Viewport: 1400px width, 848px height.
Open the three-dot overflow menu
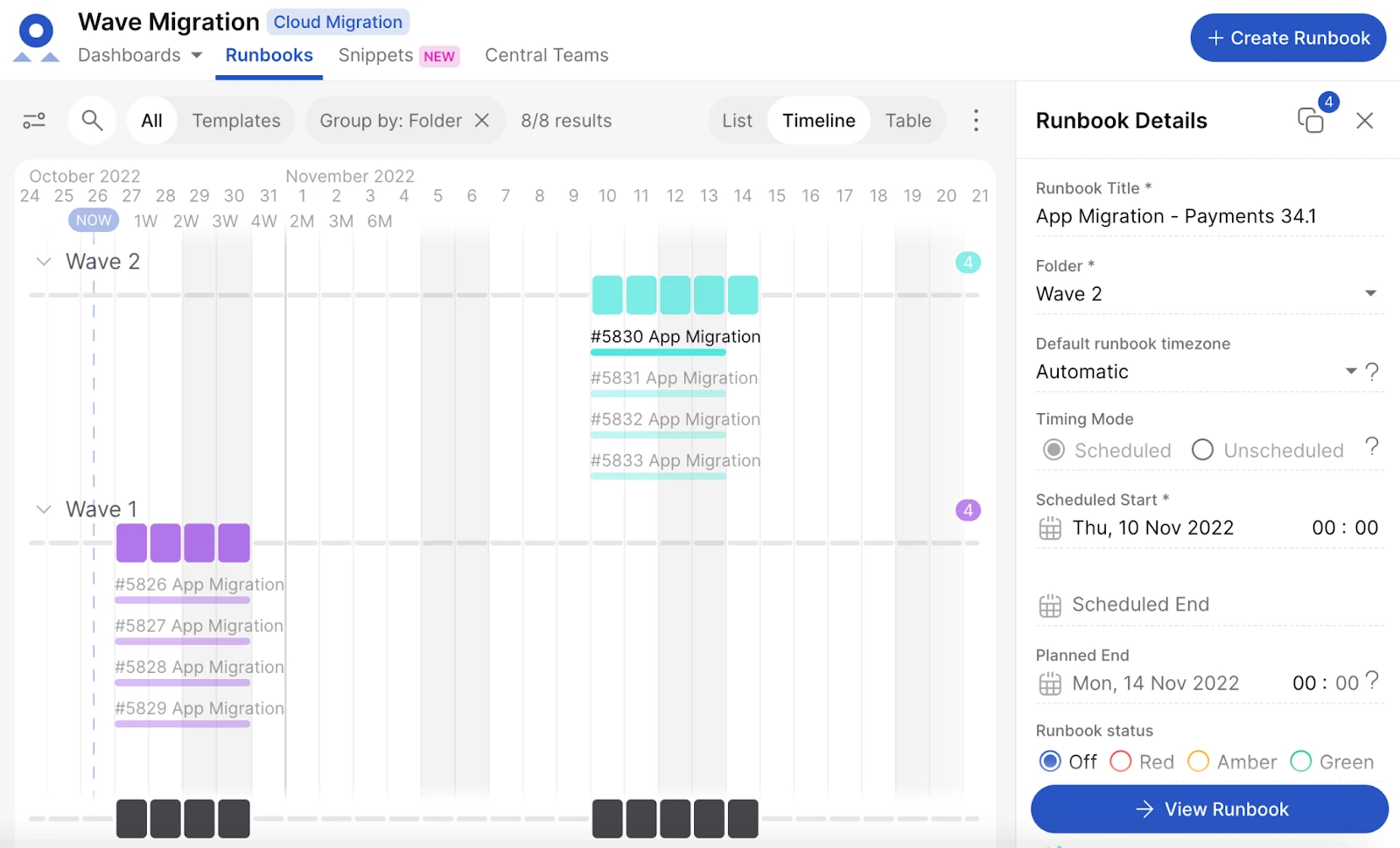pyautogui.click(x=976, y=120)
